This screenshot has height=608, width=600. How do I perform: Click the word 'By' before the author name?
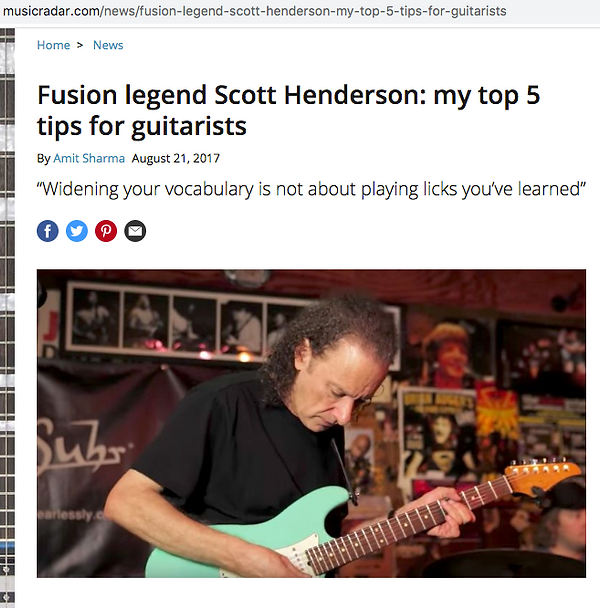tap(43, 159)
